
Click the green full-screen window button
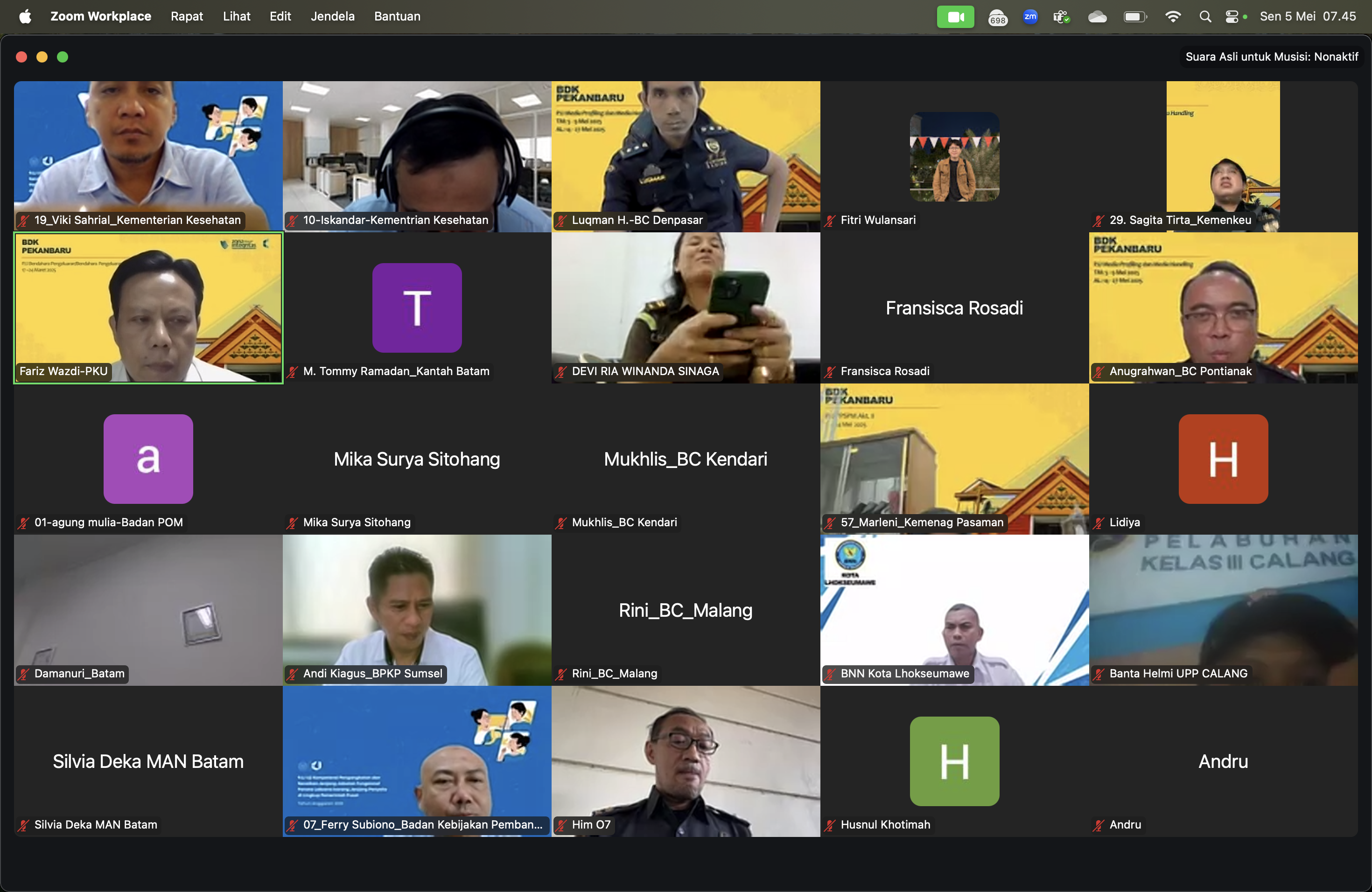point(62,56)
